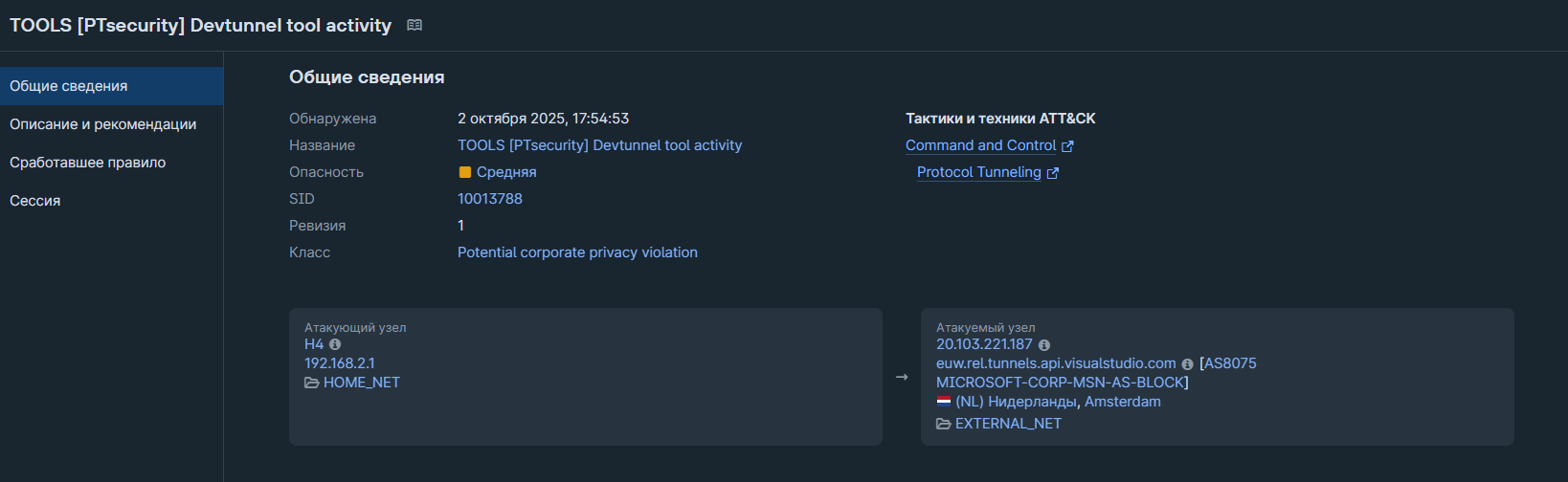Open the Описание и рекомендации section

tap(103, 124)
